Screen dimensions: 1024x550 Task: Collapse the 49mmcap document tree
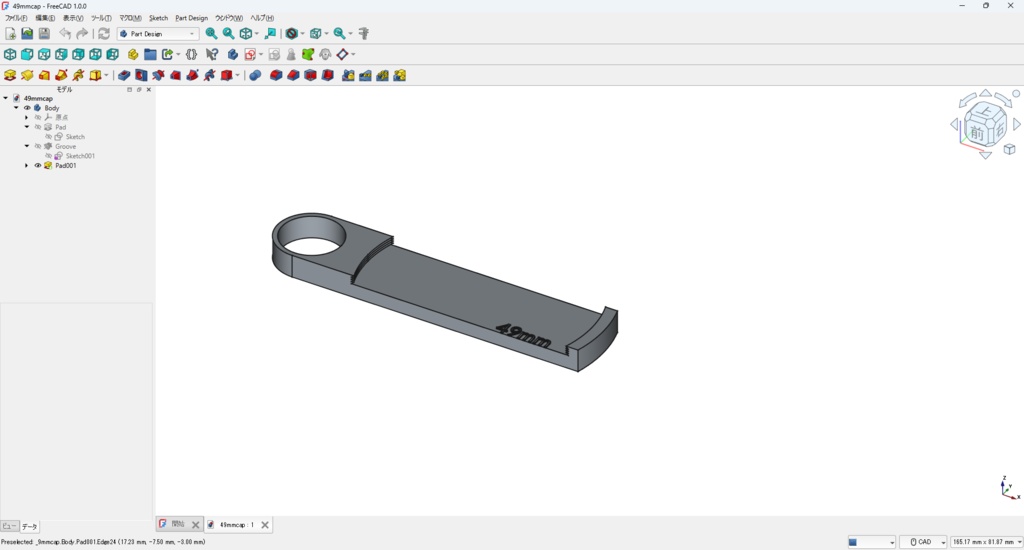point(5,98)
